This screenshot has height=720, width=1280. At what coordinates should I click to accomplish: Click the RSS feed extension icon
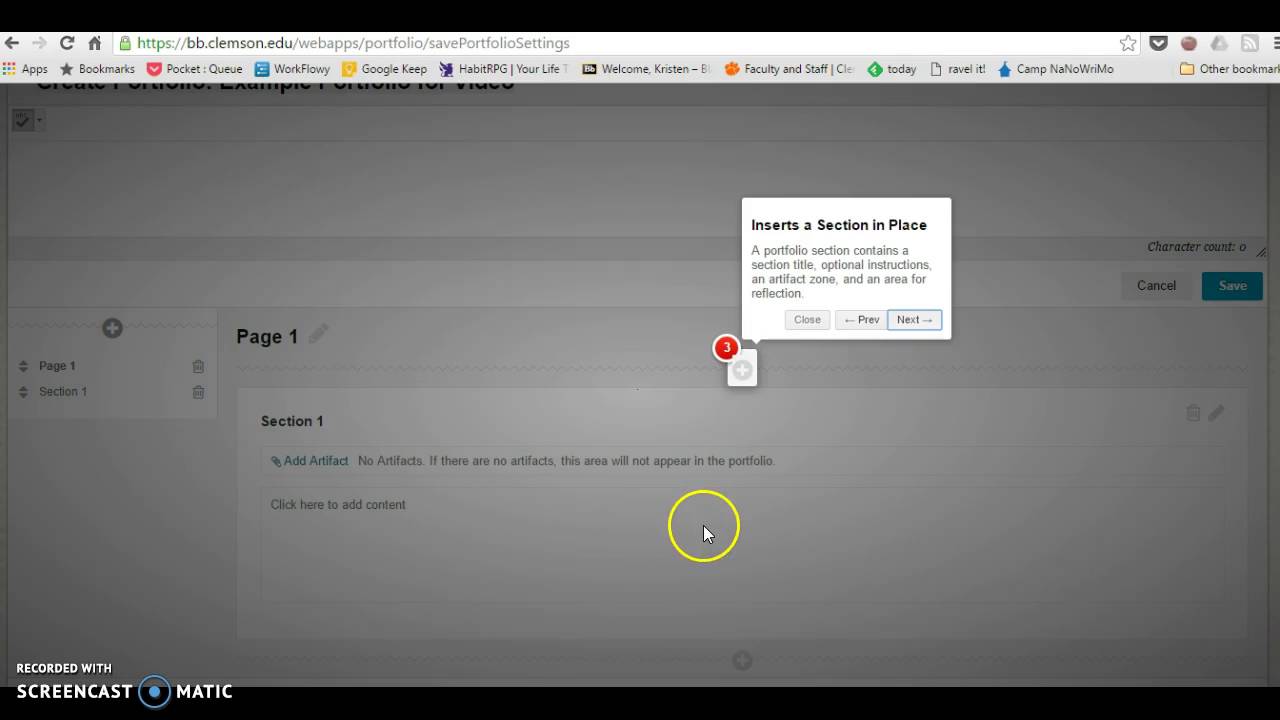[x=1249, y=43]
